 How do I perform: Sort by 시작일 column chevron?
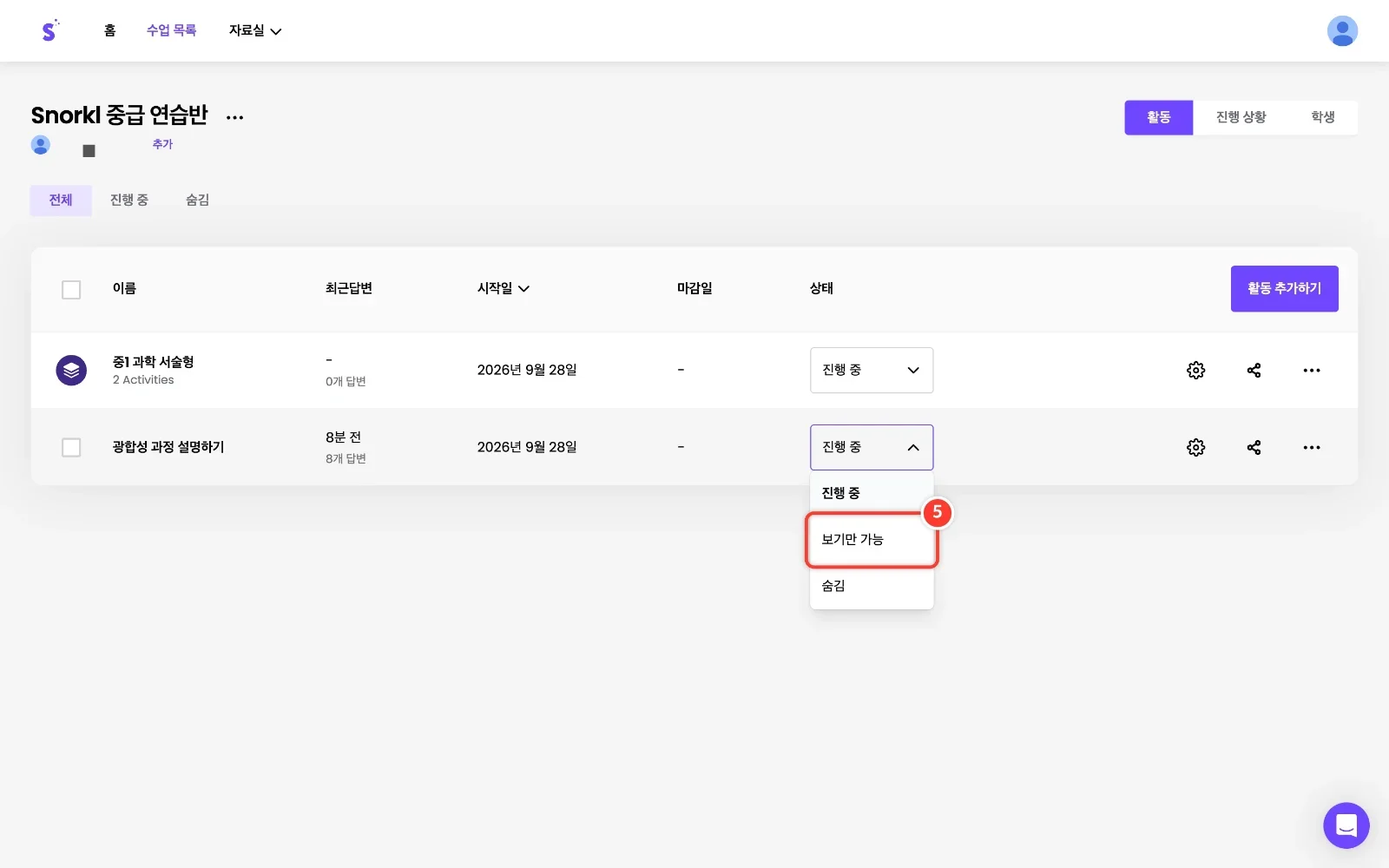(x=523, y=289)
